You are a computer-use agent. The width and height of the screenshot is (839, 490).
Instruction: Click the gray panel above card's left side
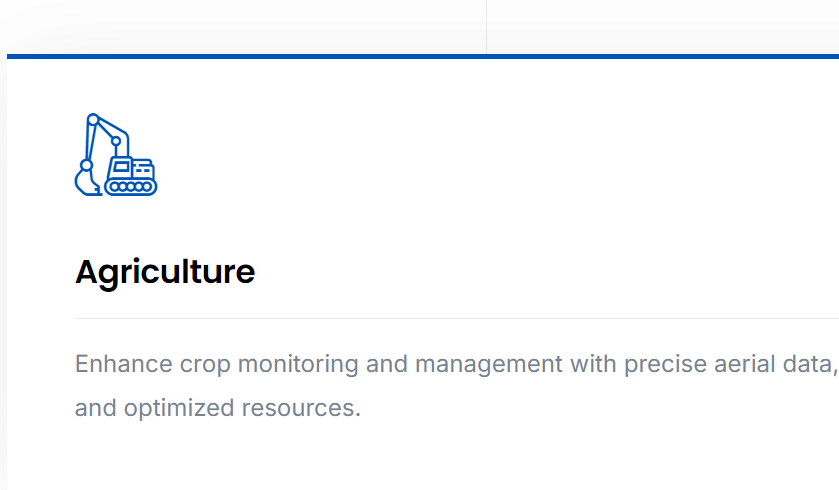(x=243, y=27)
